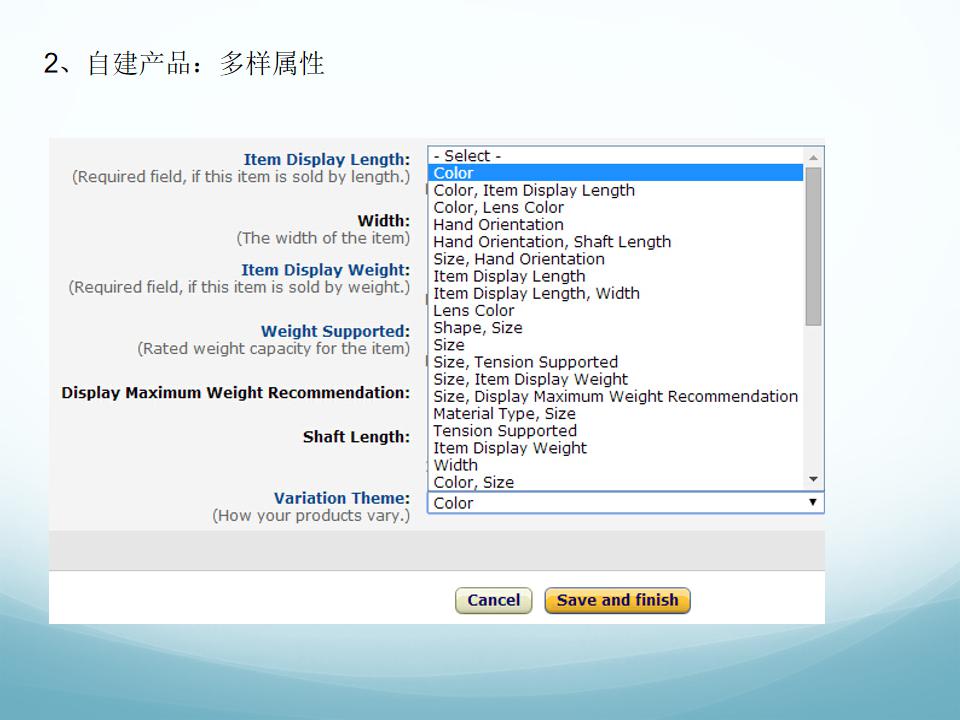
Task: Click '(Rated weight capacity for the item)' hint
Action: [x=274, y=348]
